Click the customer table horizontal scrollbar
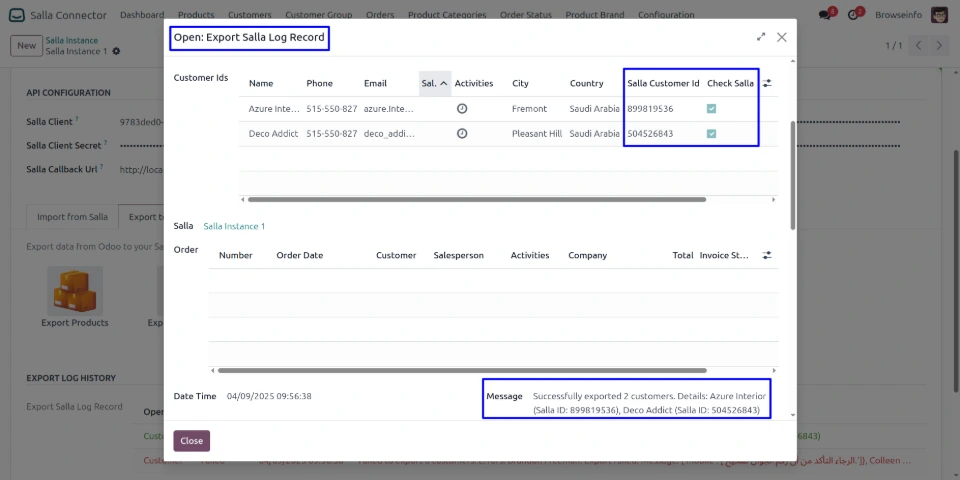 pyautogui.click(x=500, y=199)
